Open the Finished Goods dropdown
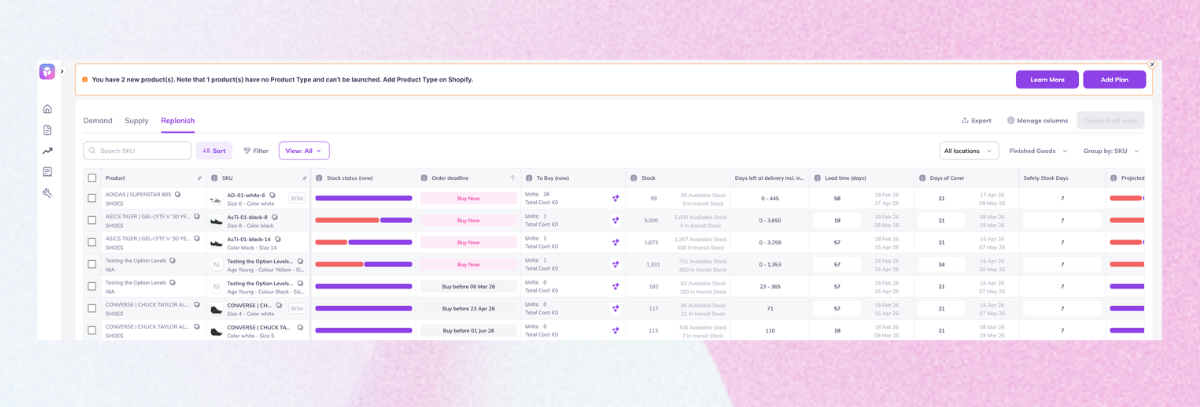 click(1038, 151)
